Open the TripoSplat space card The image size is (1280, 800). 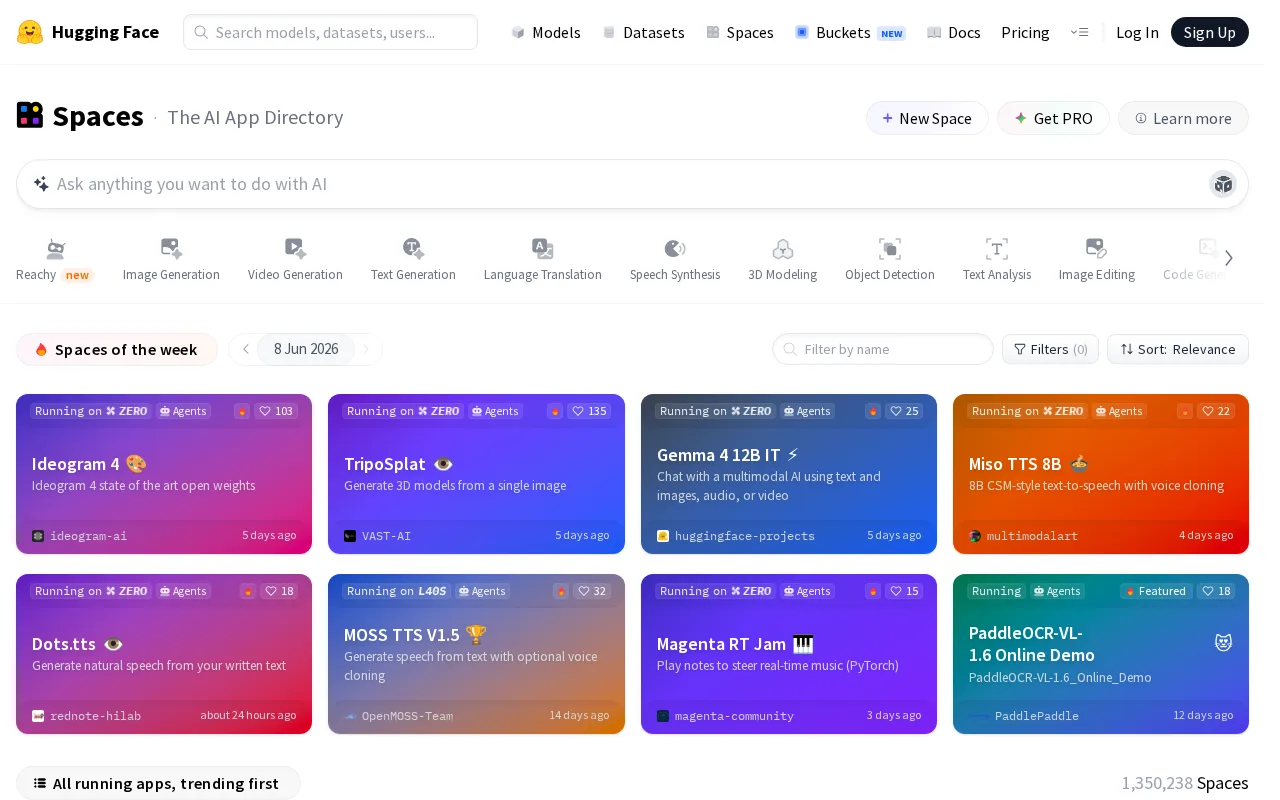[476, 474]
